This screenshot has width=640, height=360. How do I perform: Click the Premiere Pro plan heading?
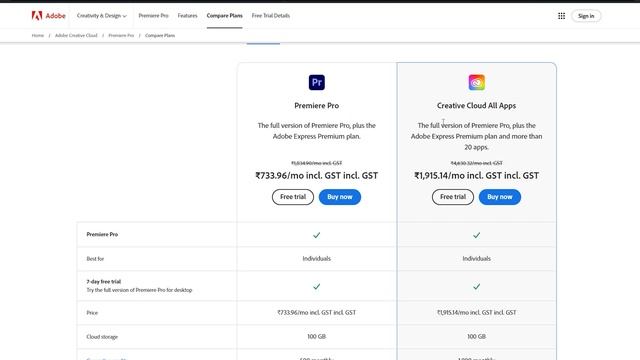[x=316, y=105]
